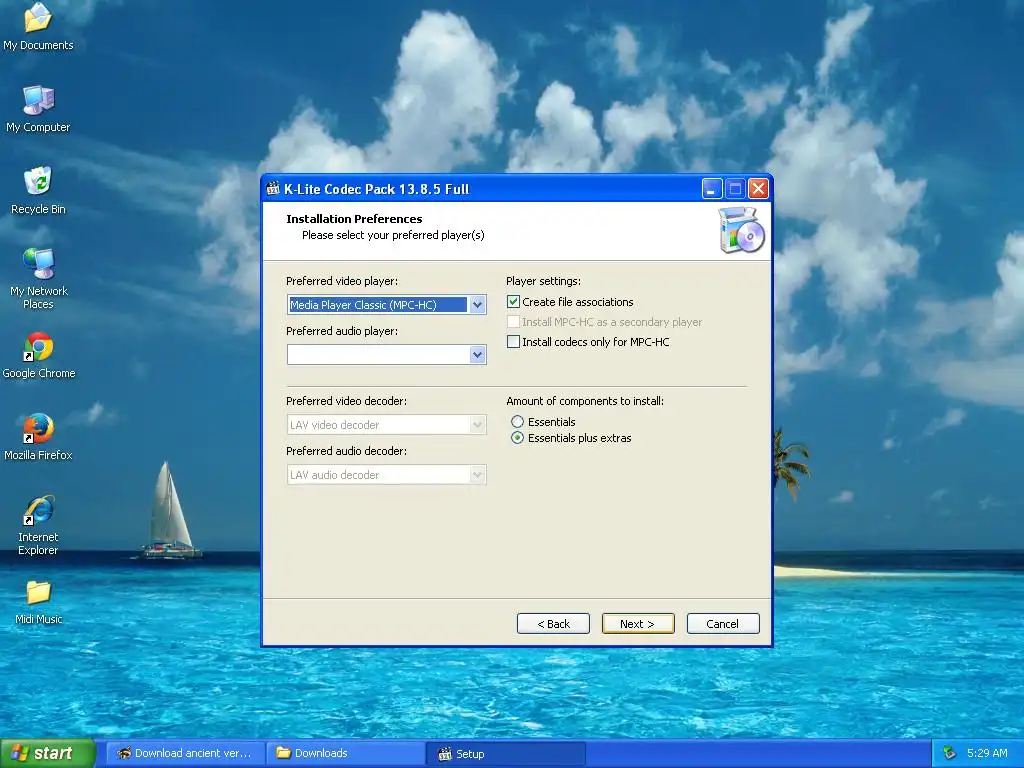Open the Windows Start menu
Screen dimensions: 1024x768
pos(47,753)
